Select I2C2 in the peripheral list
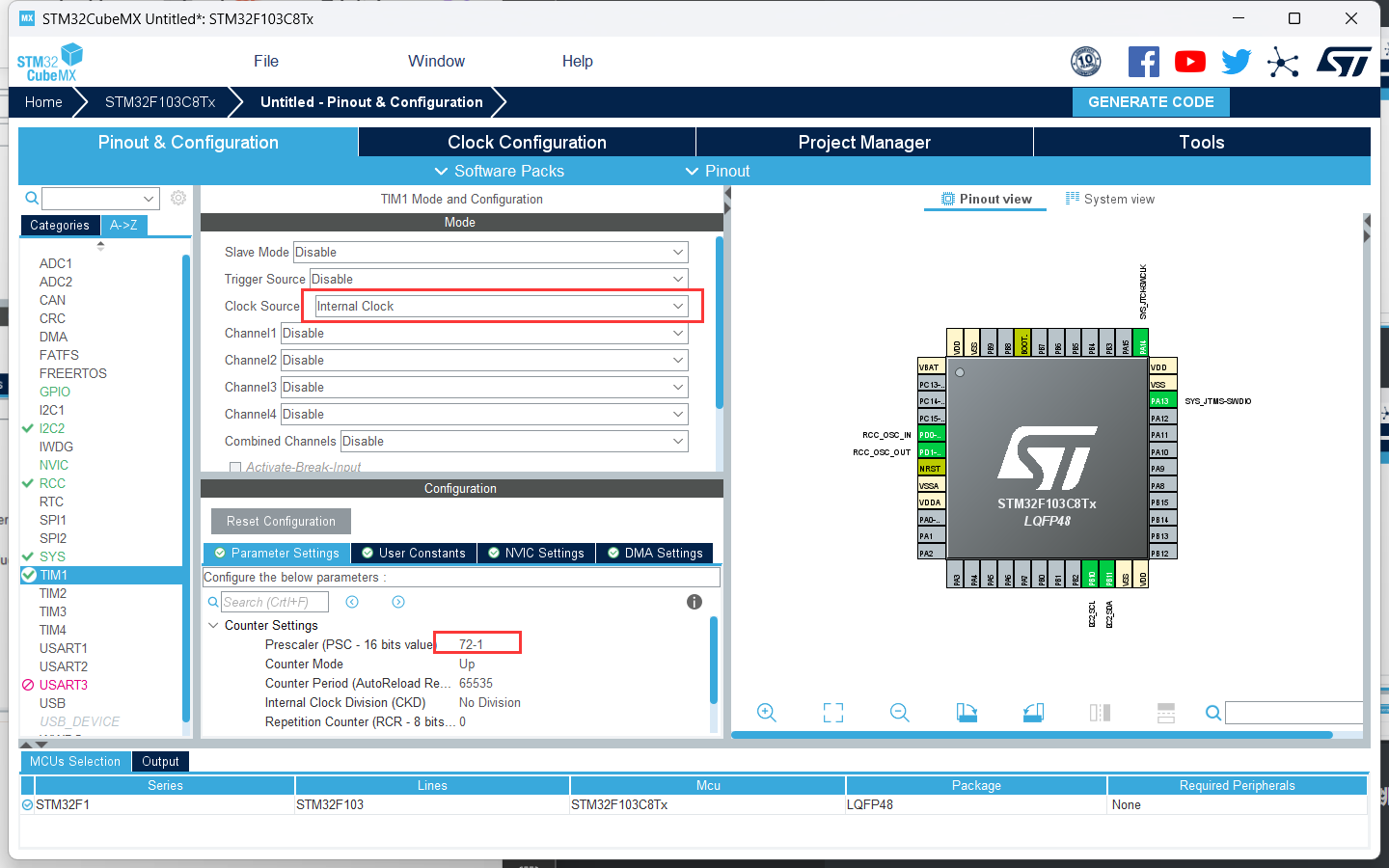This screenshot has height=868, width=1389. click(52, 428)
